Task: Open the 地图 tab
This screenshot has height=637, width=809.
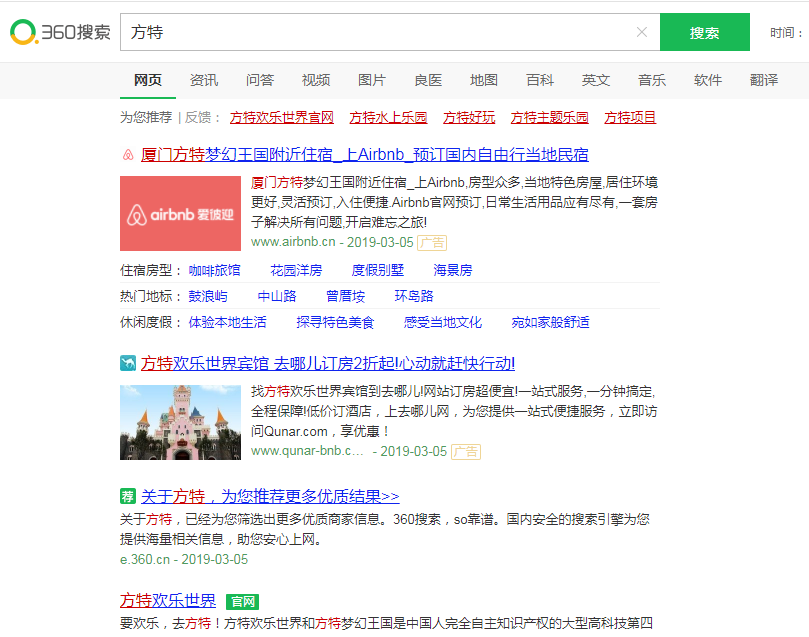Action: pos(484,80)
